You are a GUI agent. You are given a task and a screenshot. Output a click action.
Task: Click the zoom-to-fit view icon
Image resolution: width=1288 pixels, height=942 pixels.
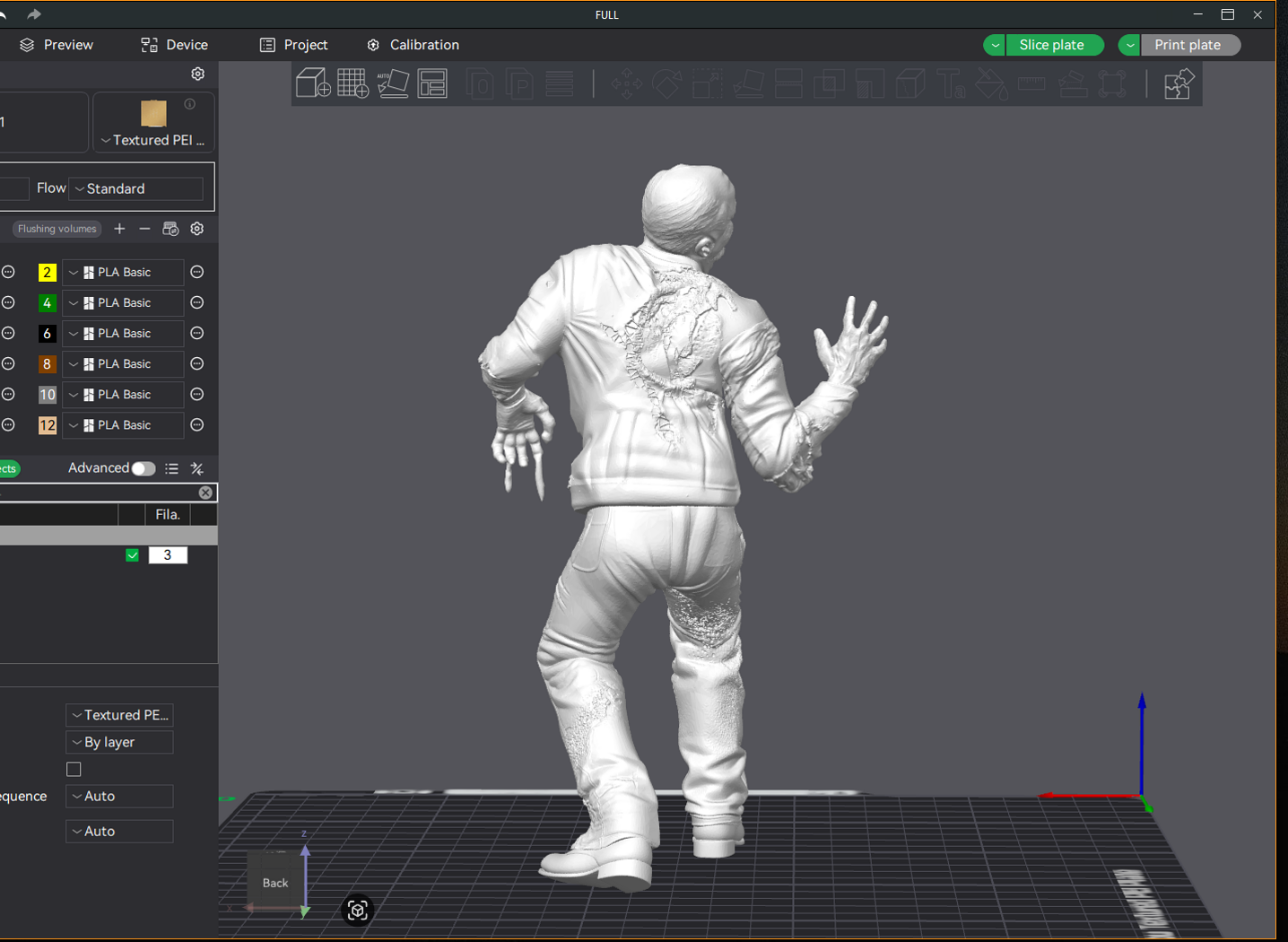tap(357, 911)
